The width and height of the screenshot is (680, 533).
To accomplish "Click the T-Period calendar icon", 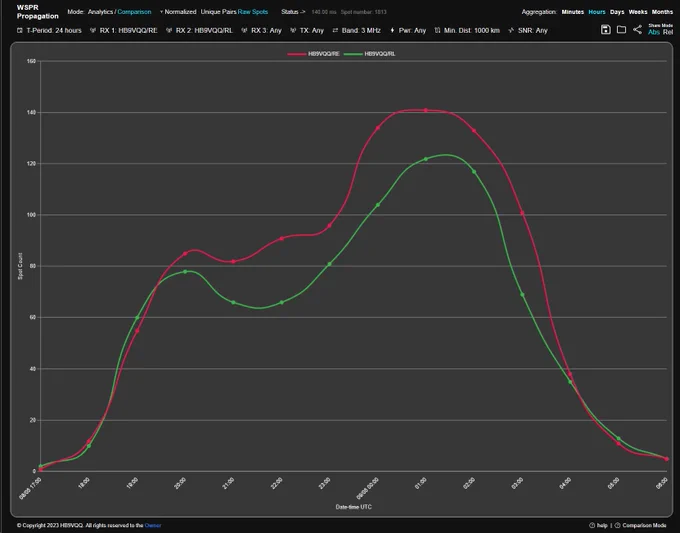I will (20, 30).
